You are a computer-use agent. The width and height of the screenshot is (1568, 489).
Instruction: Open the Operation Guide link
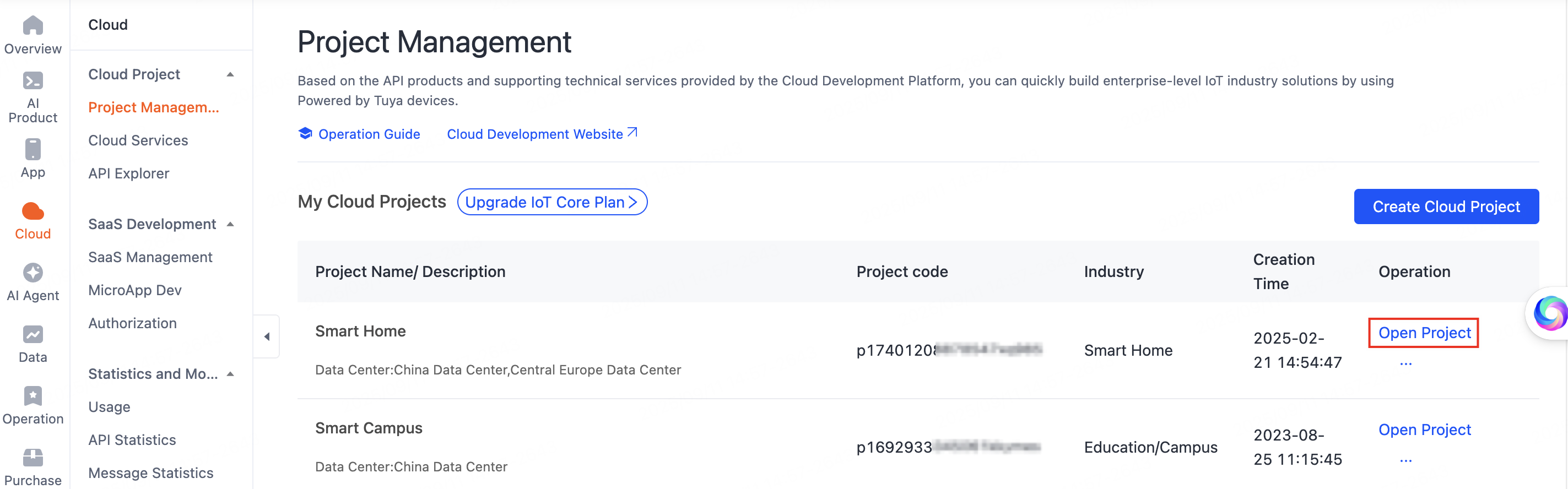369,134
